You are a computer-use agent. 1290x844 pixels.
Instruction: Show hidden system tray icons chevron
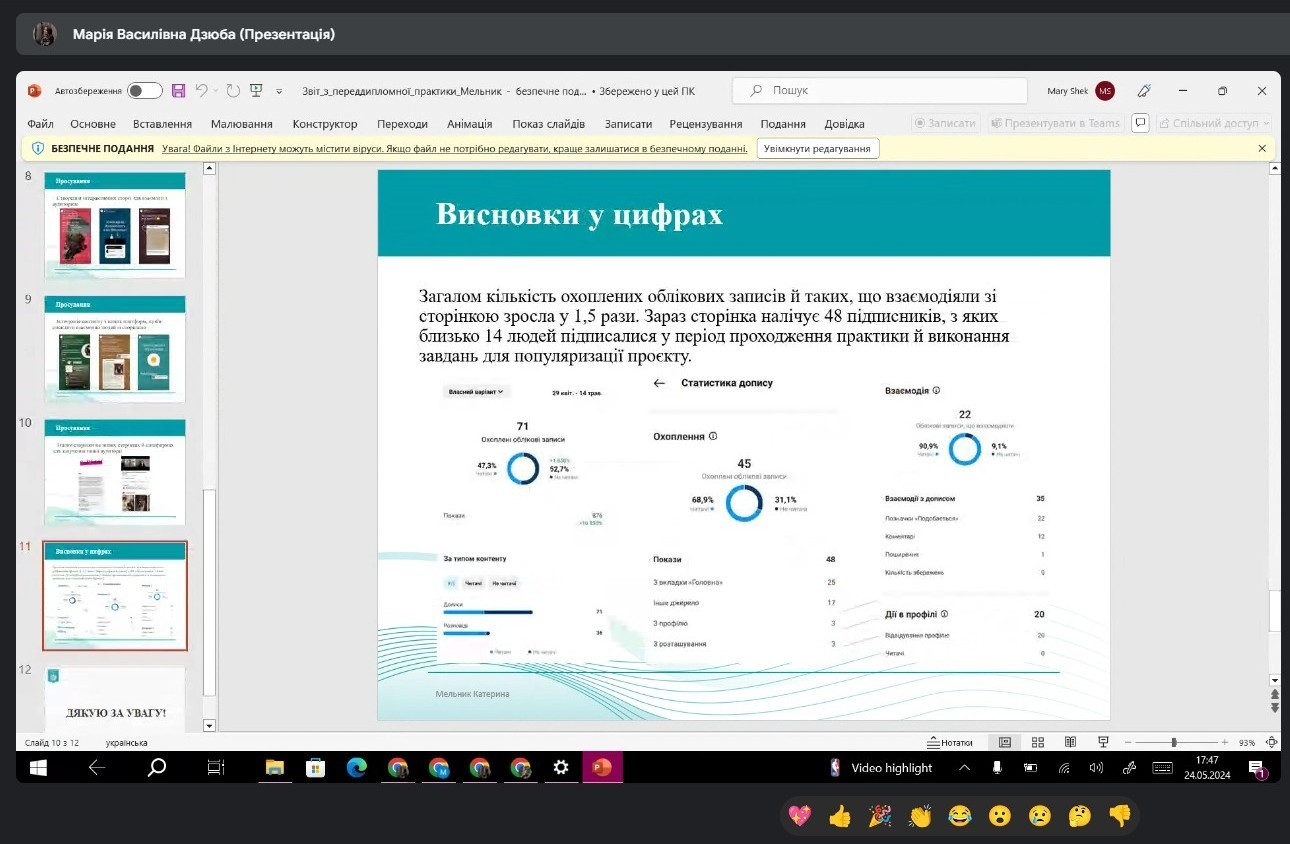[x=964, y=768]
